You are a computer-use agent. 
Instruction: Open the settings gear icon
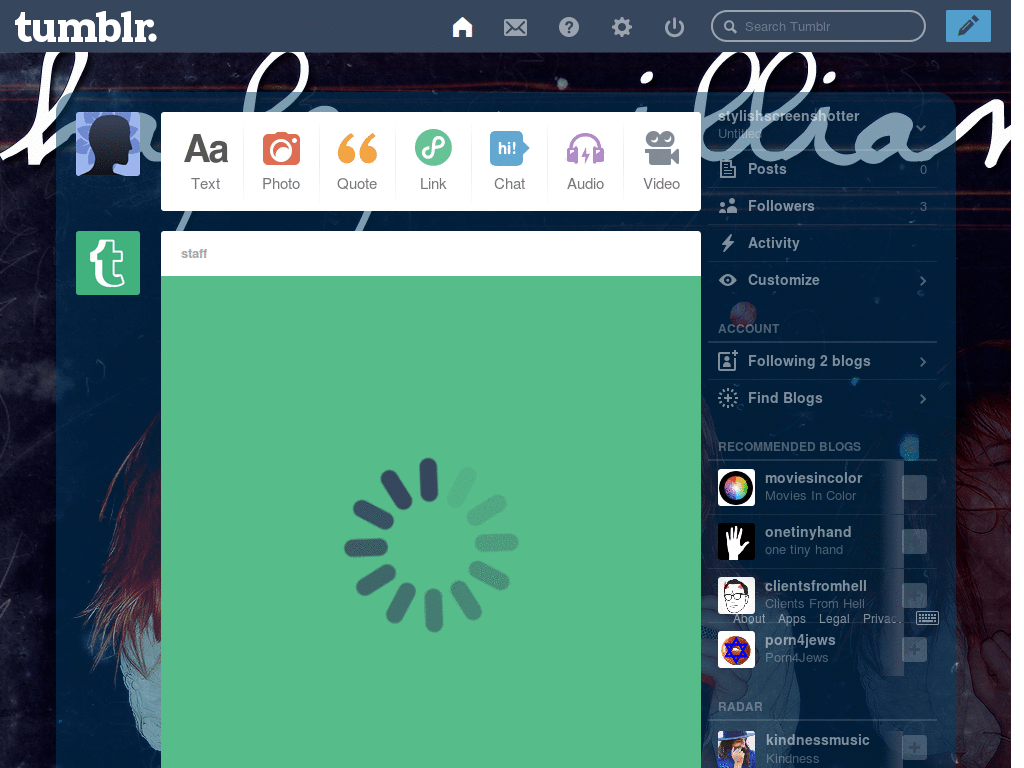[x=622, y=27]
